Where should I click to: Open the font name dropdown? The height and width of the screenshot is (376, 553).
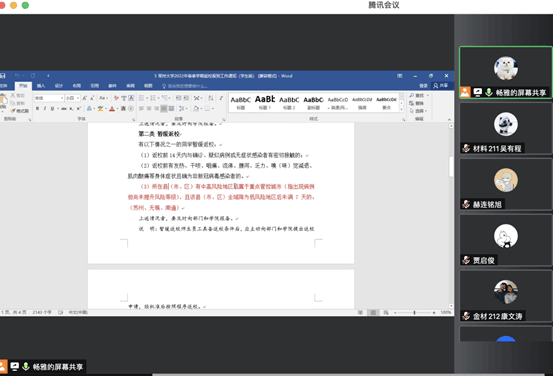[x=49, y=98]
